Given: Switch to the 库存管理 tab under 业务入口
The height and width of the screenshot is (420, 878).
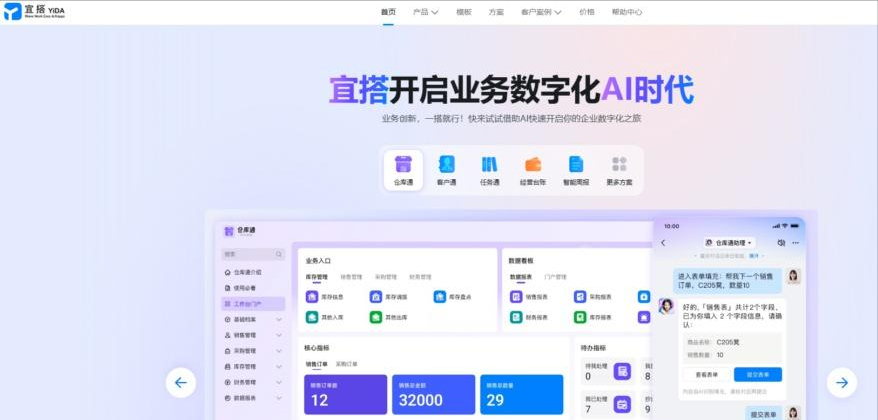Looking at the screenshot, I should 316,277.
